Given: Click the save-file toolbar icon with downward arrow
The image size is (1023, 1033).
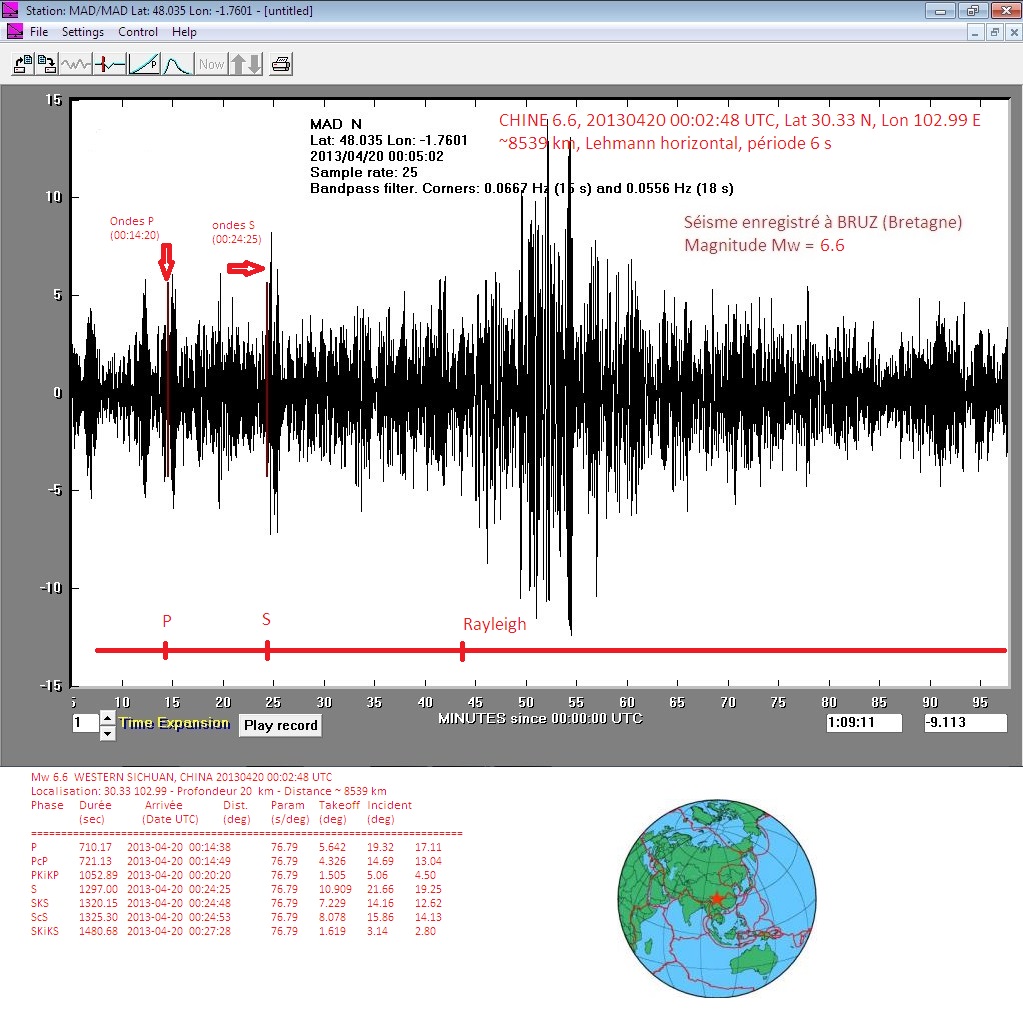Looking at the screenshot, I should [x=46, y=65].
